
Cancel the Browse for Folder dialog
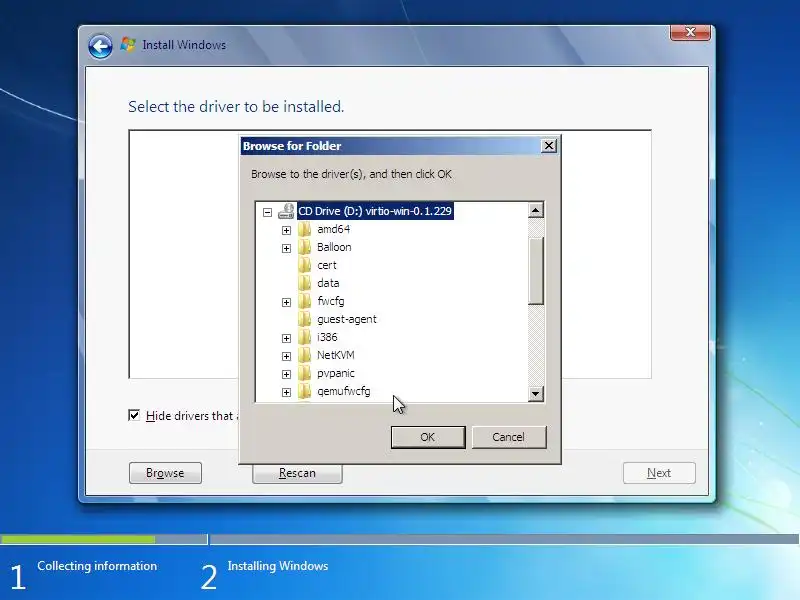pos(509,437)
